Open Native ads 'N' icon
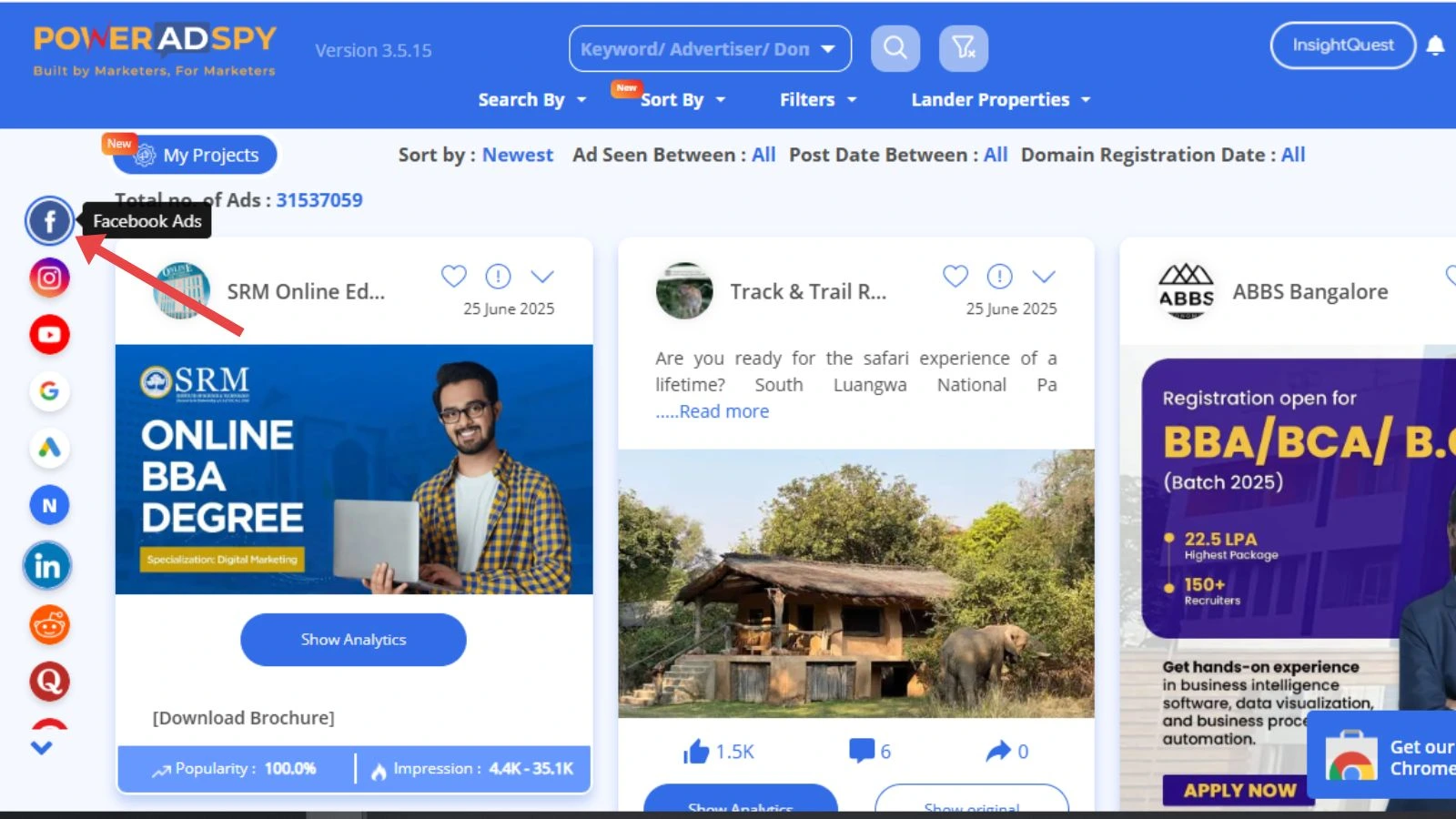The width and height of the screenshot is (1456, 819). pos(49,505)
